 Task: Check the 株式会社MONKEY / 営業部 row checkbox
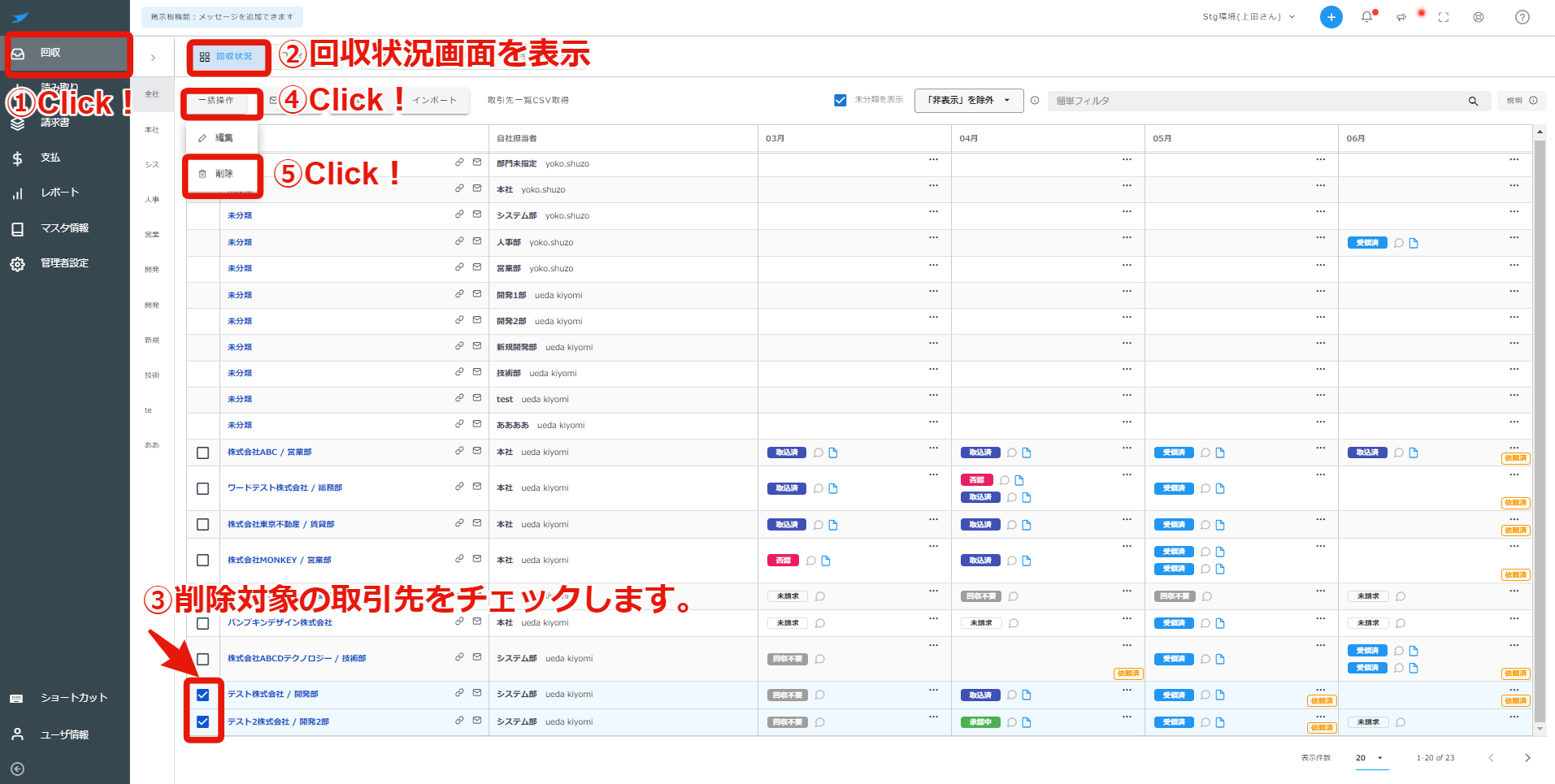[203, 561]
